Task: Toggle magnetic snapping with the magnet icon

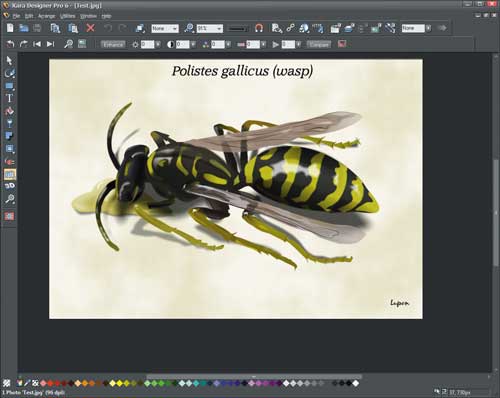Action: (259, 28)
